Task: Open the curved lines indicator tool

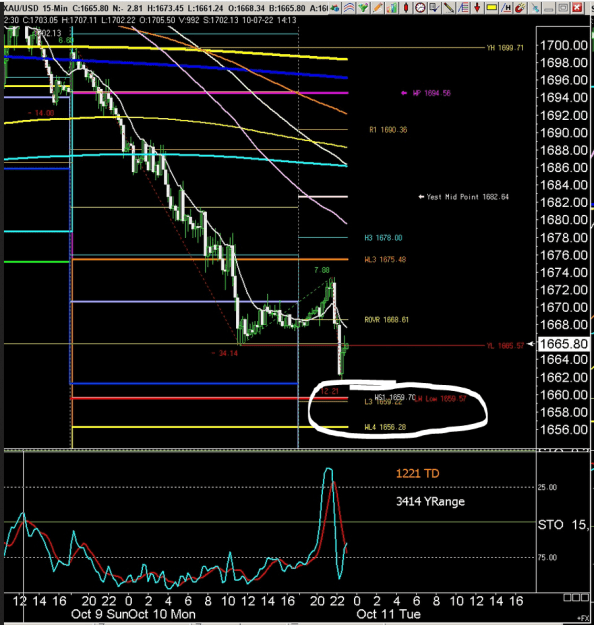Action: 349,8
